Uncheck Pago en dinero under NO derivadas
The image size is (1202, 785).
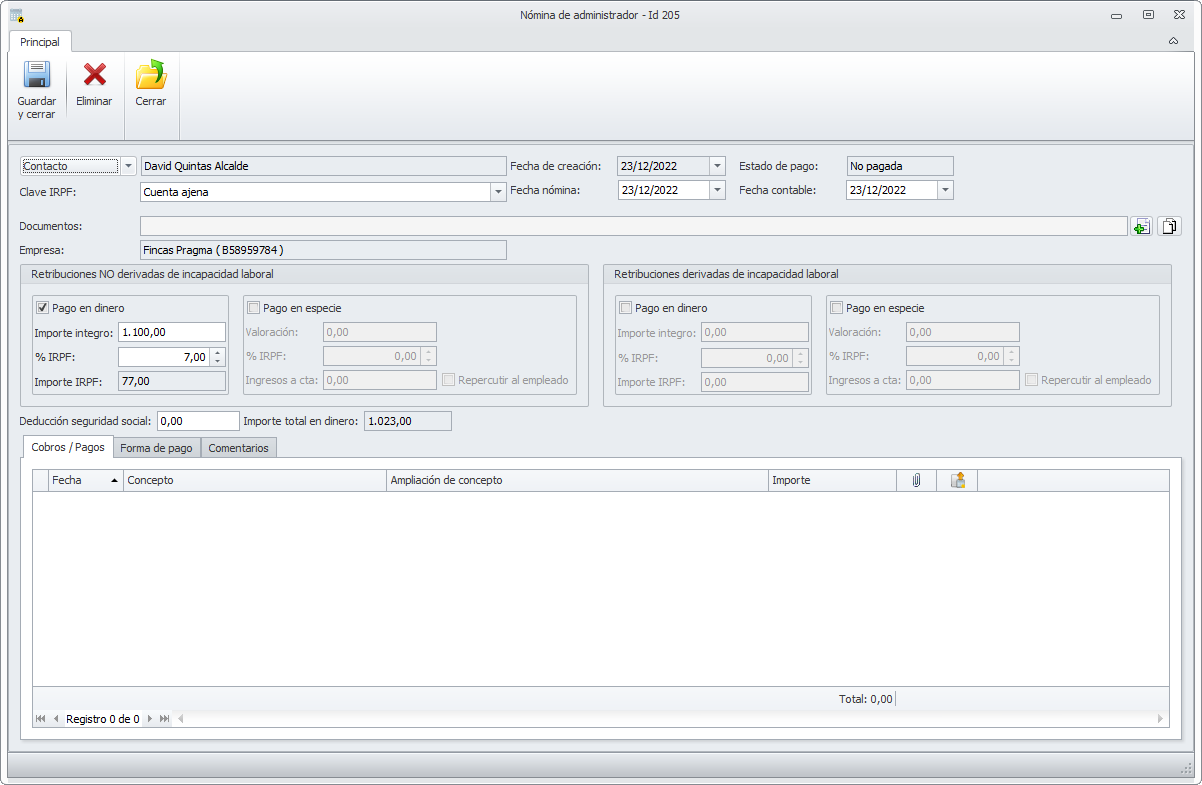[43, 308]
